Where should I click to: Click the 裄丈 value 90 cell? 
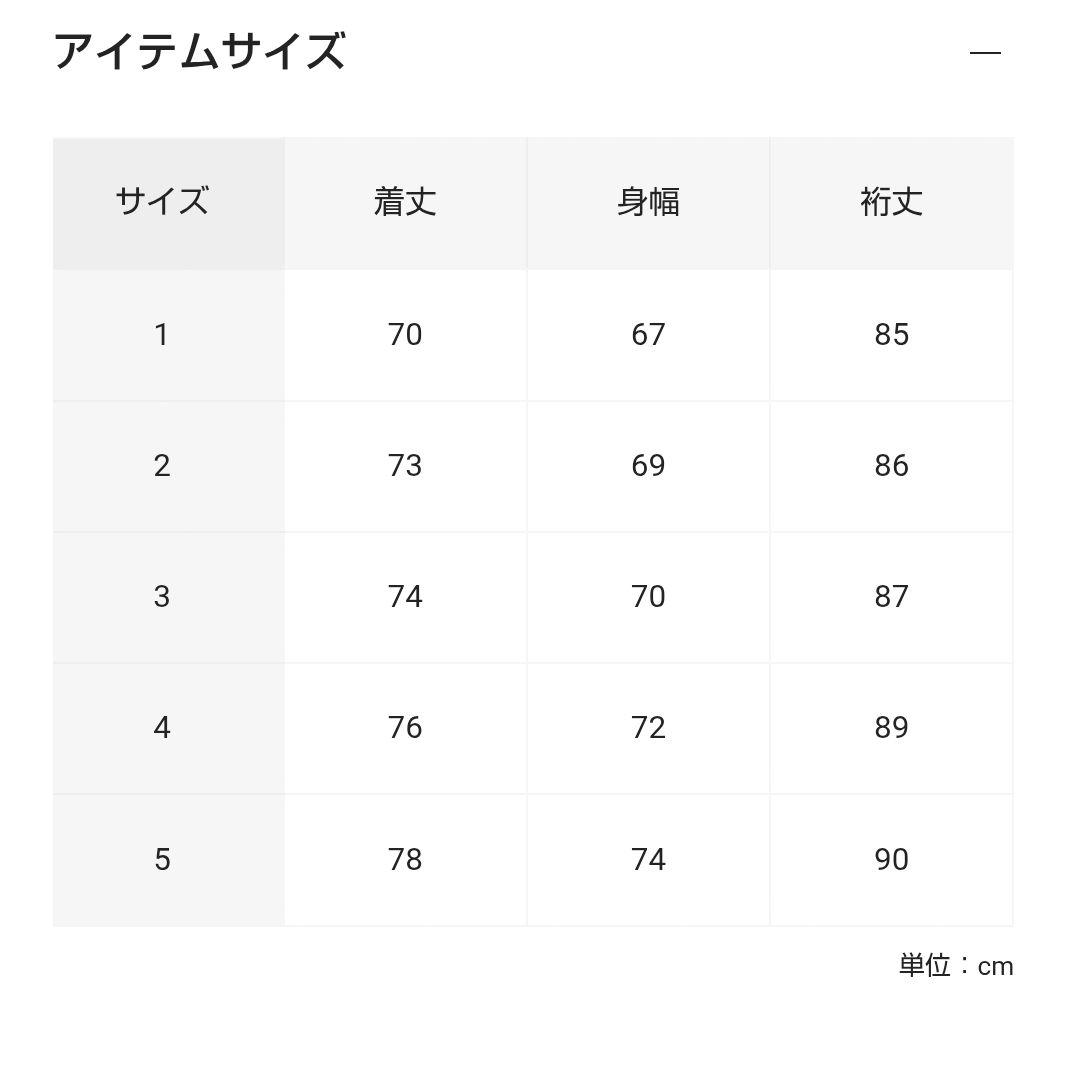point(891,860)
